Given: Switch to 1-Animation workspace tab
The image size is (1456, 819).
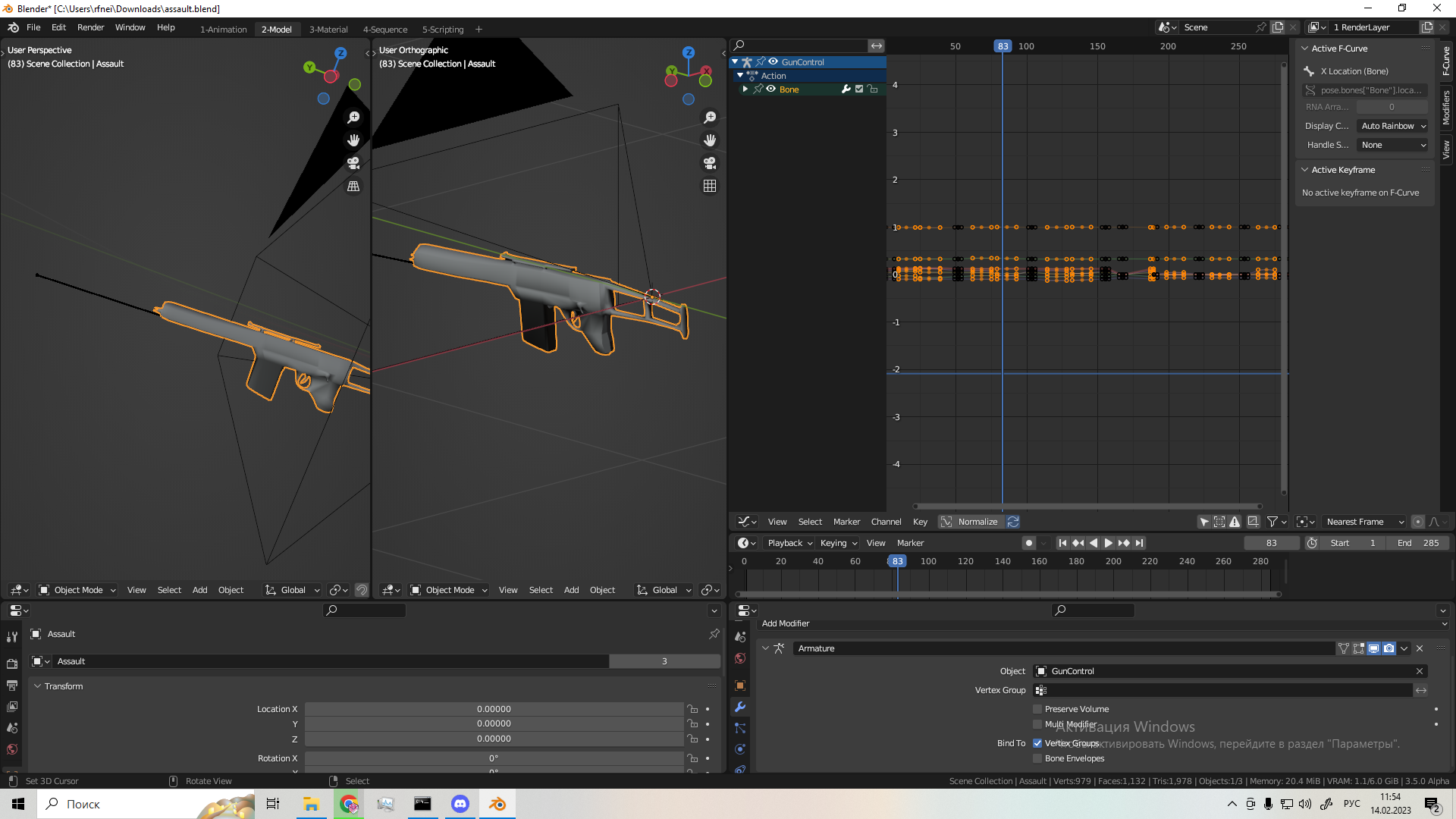Looking at the screenshot, I should 223,30.
